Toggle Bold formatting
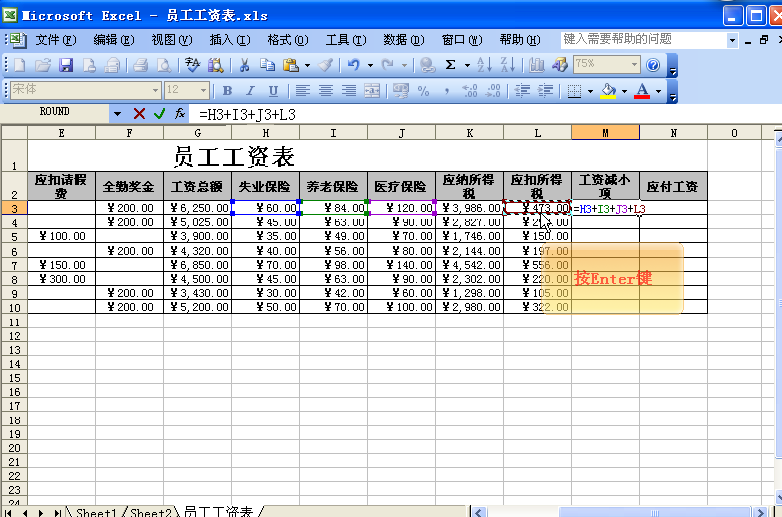Image resolution: width=782 pixels, height=517 pixels. tap(227, 91)
